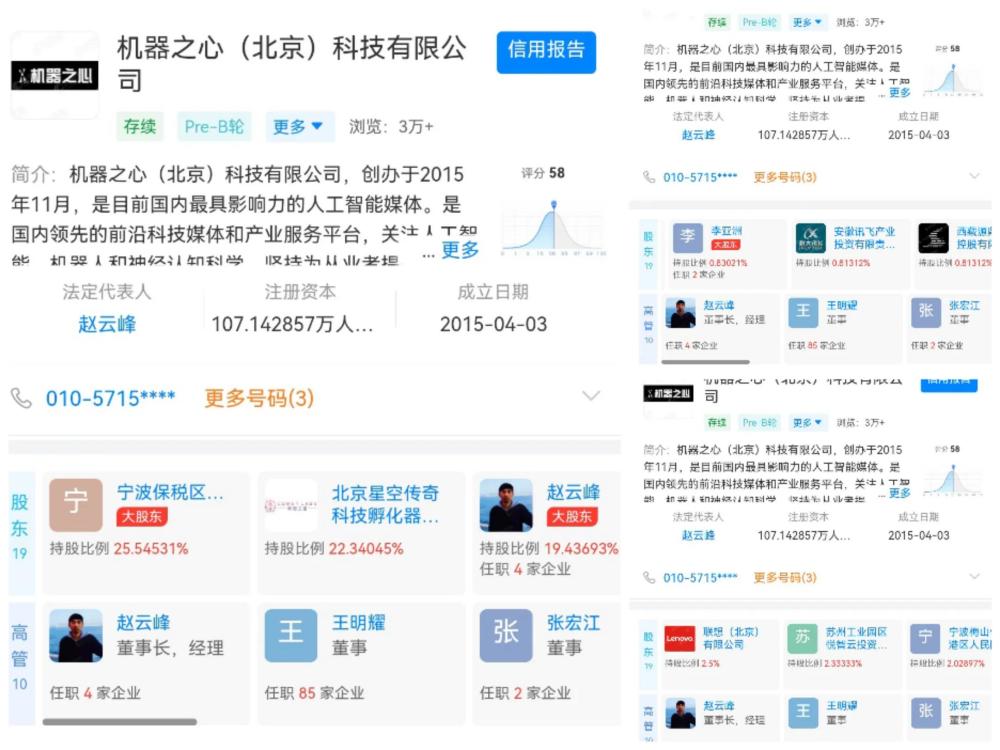Open legal representative 赵云峰 link in left panel

pos(107,324)
